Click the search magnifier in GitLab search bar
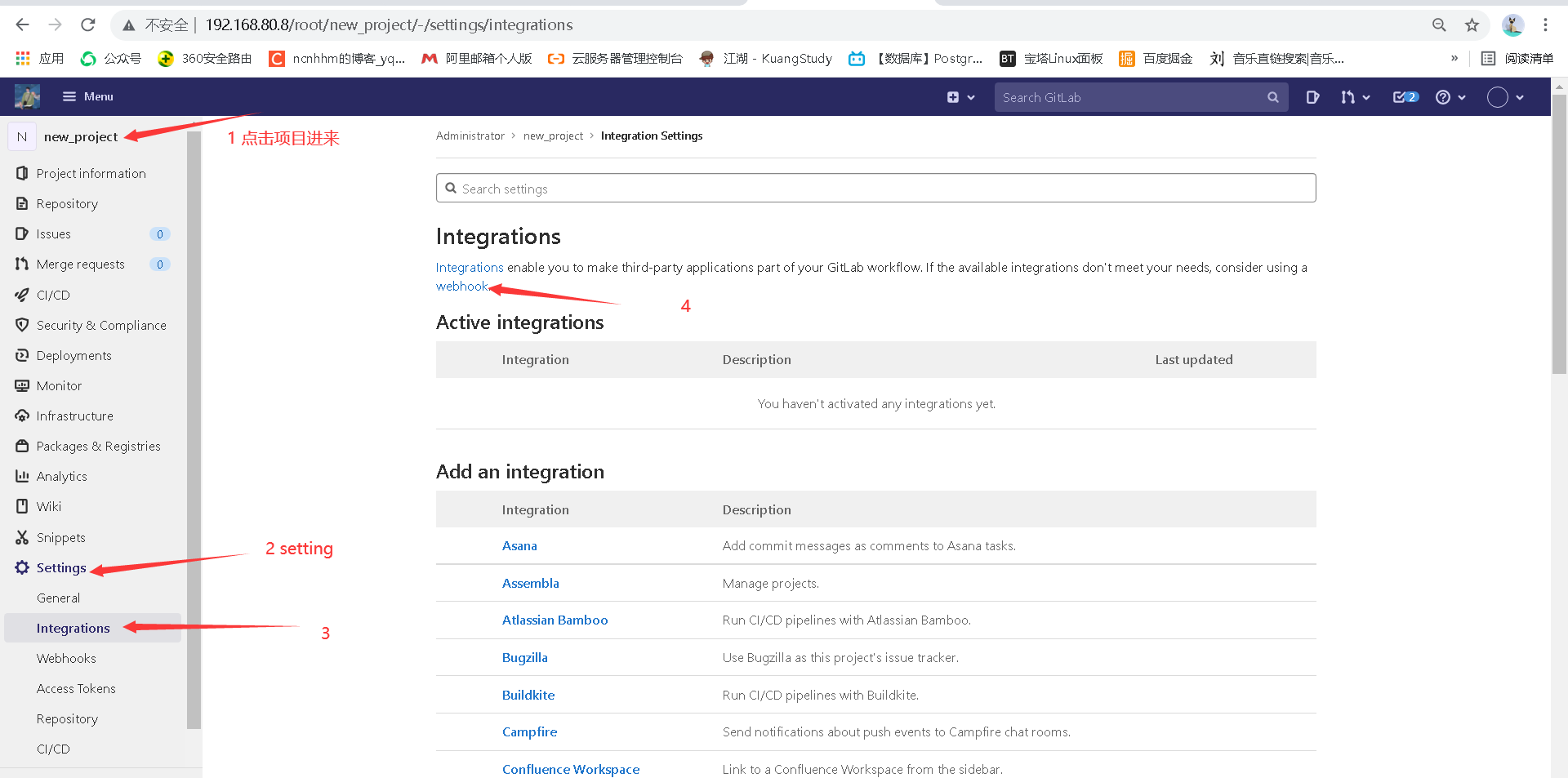This screenshot has width=1568, height=778. click(1272, 96)
